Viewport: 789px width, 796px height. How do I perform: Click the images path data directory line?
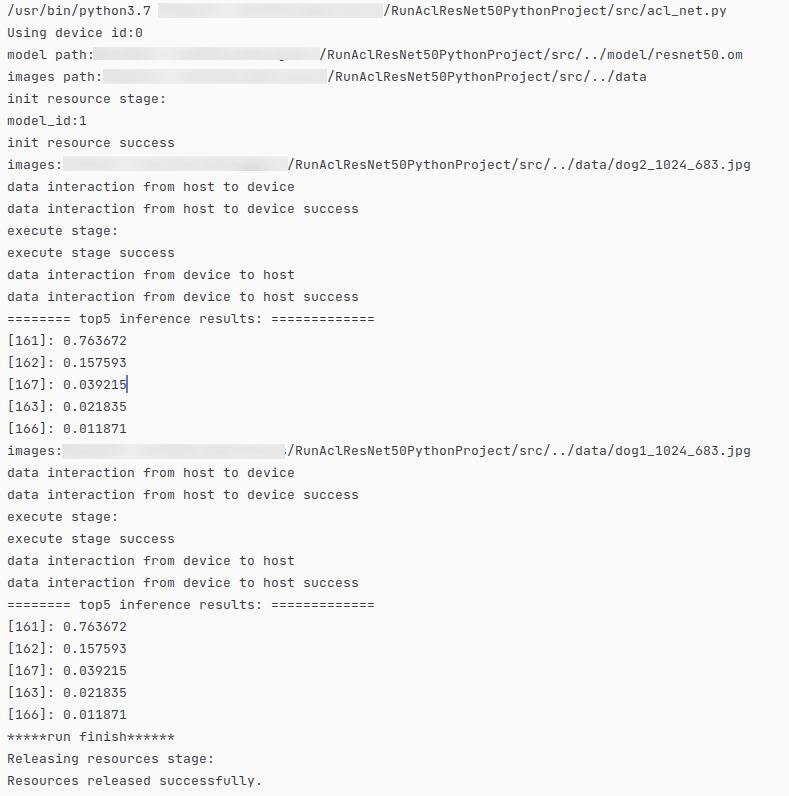326,77
